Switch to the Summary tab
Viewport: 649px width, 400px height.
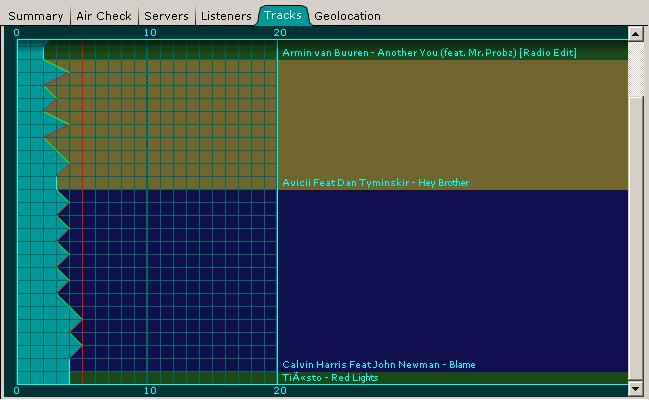coord(36,16)
